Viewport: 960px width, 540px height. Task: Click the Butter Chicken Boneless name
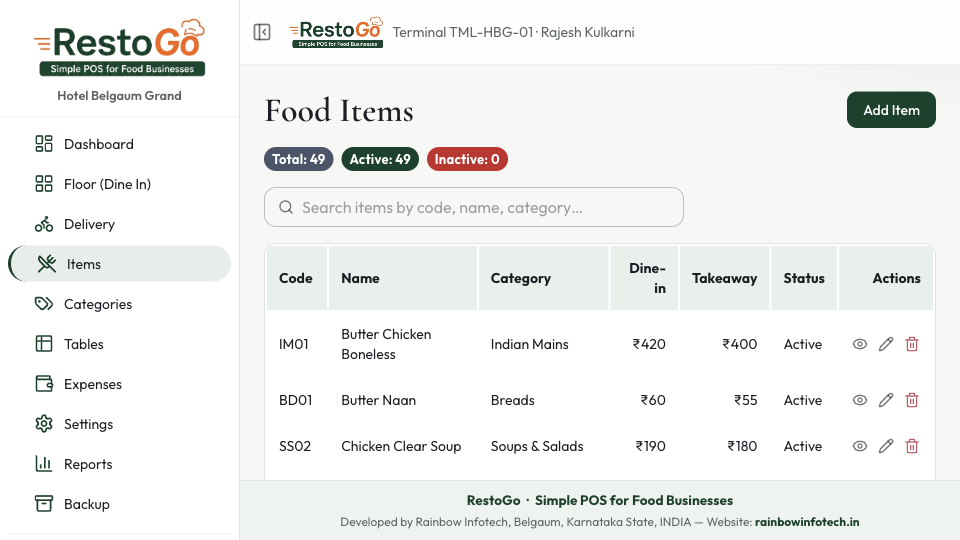[x=386, y=344]
